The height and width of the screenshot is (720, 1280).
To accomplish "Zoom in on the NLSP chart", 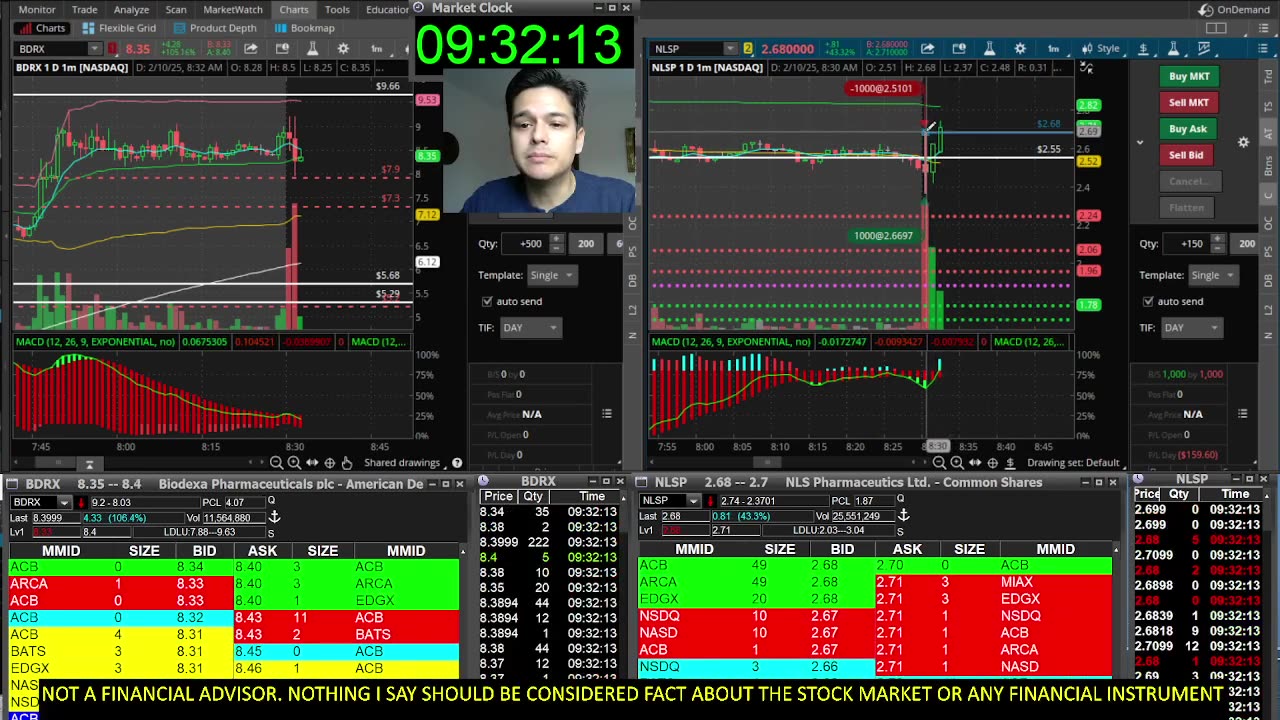I will point(957,463).
